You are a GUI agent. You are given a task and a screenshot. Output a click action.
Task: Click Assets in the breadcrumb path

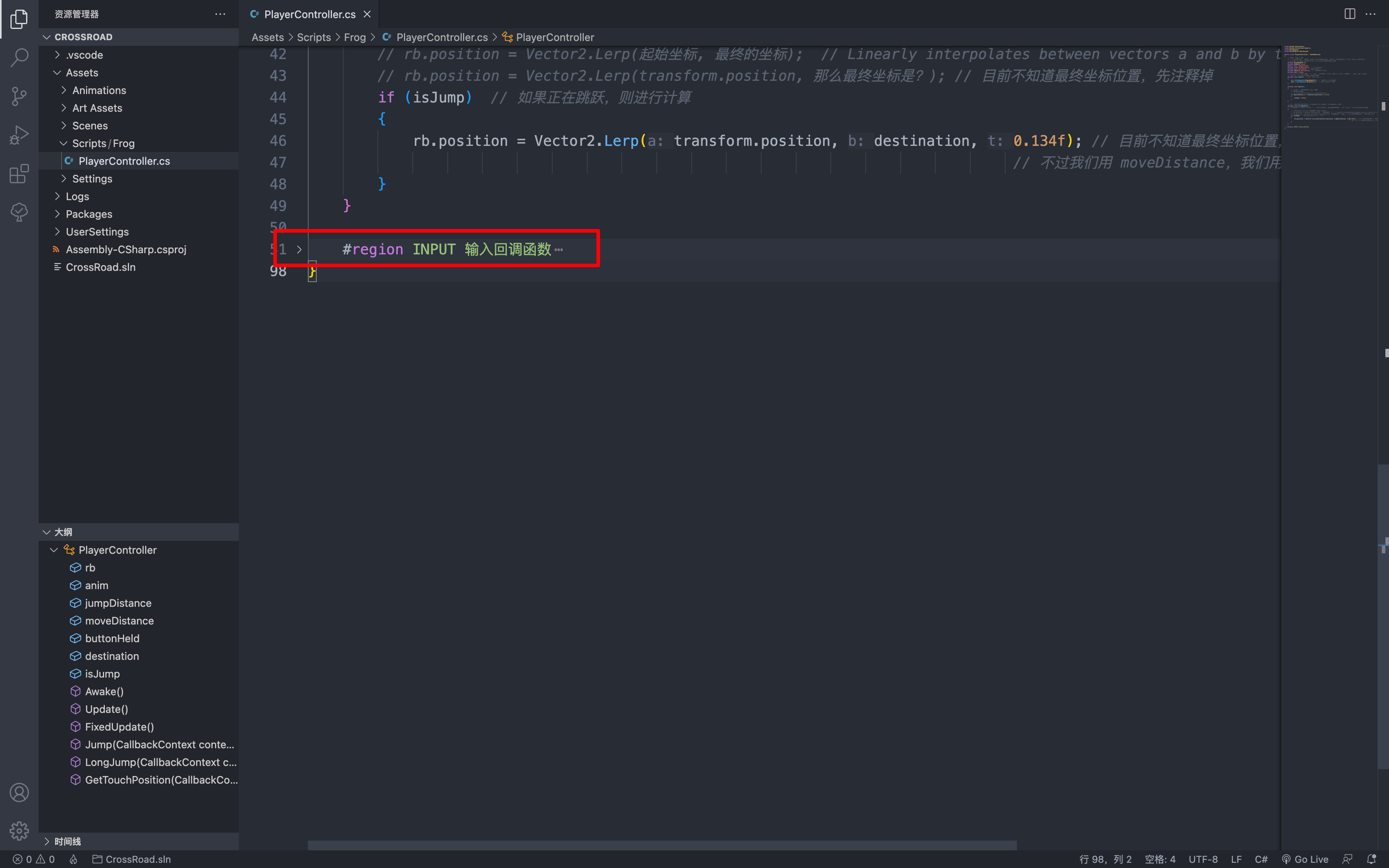[267, 37]
